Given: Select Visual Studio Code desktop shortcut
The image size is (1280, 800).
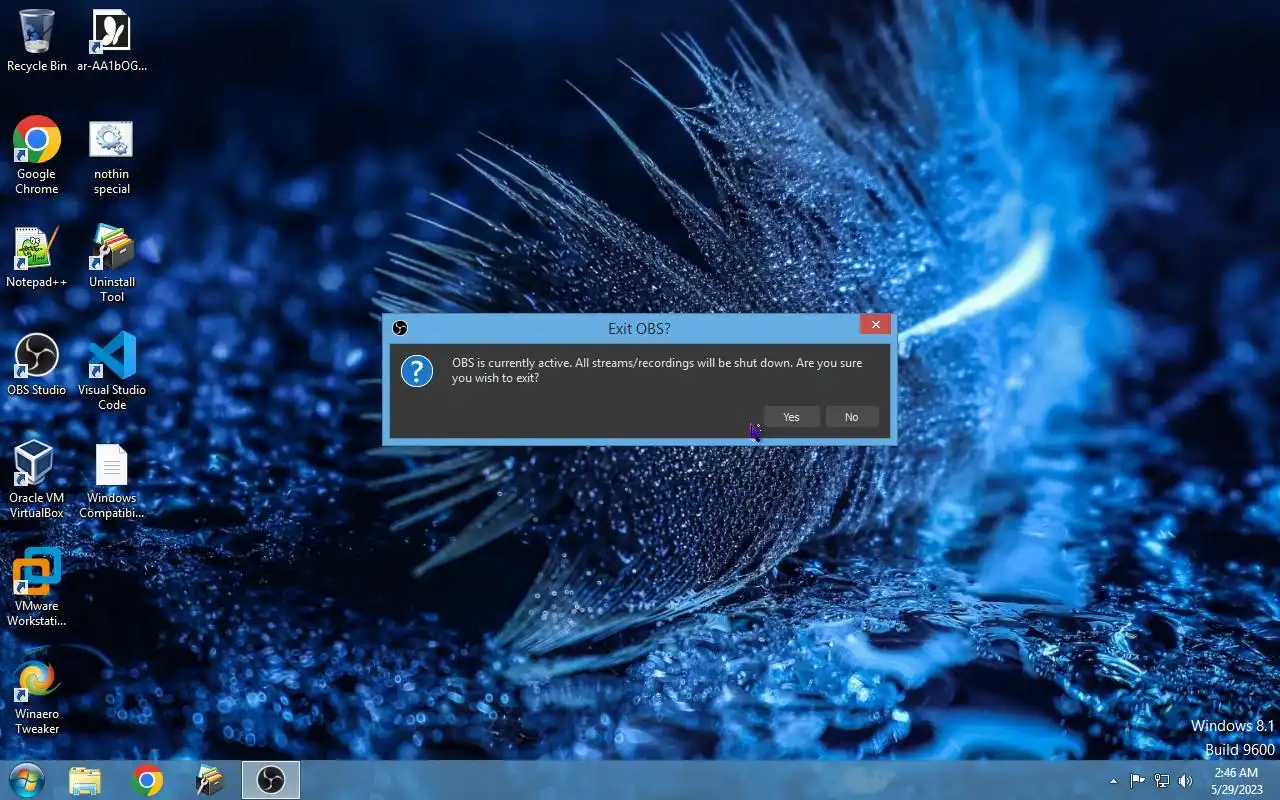Looking at the screenshot, I should click(112, 371).
